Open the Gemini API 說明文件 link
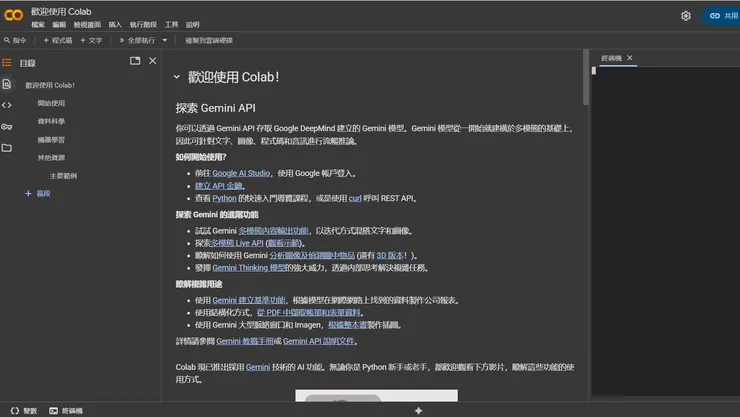740x417 pixels. pos(319,342)
